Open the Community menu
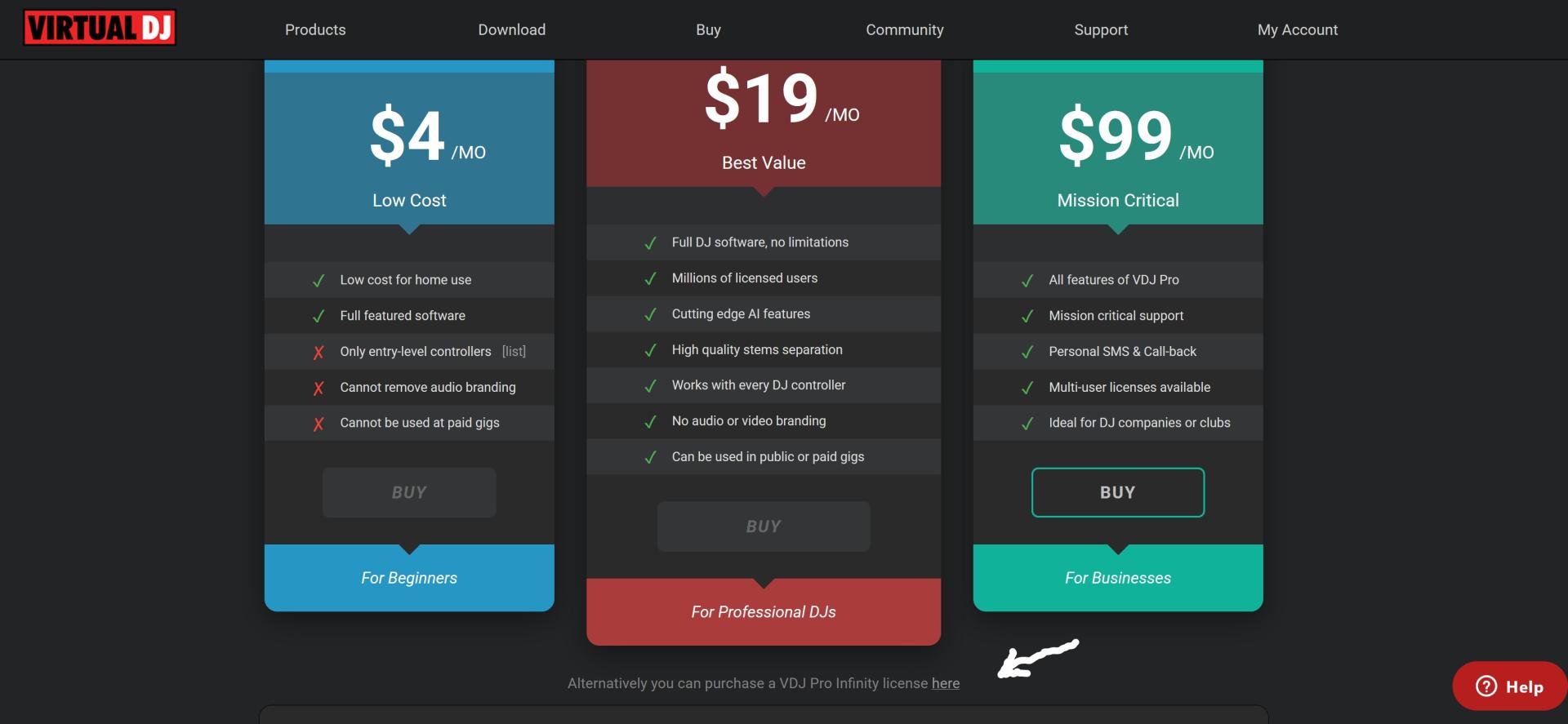1568x724 pixels. click(905, 30)
